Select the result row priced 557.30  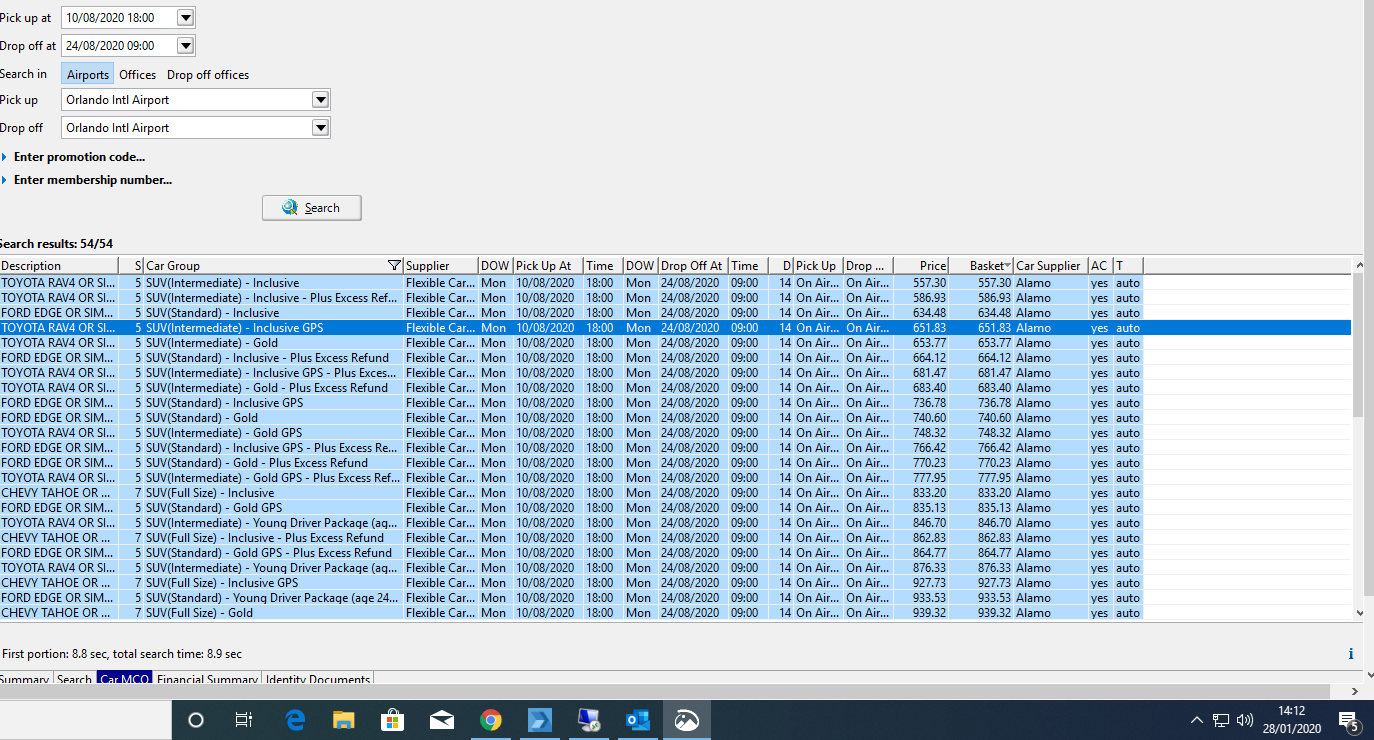(675, 283)
